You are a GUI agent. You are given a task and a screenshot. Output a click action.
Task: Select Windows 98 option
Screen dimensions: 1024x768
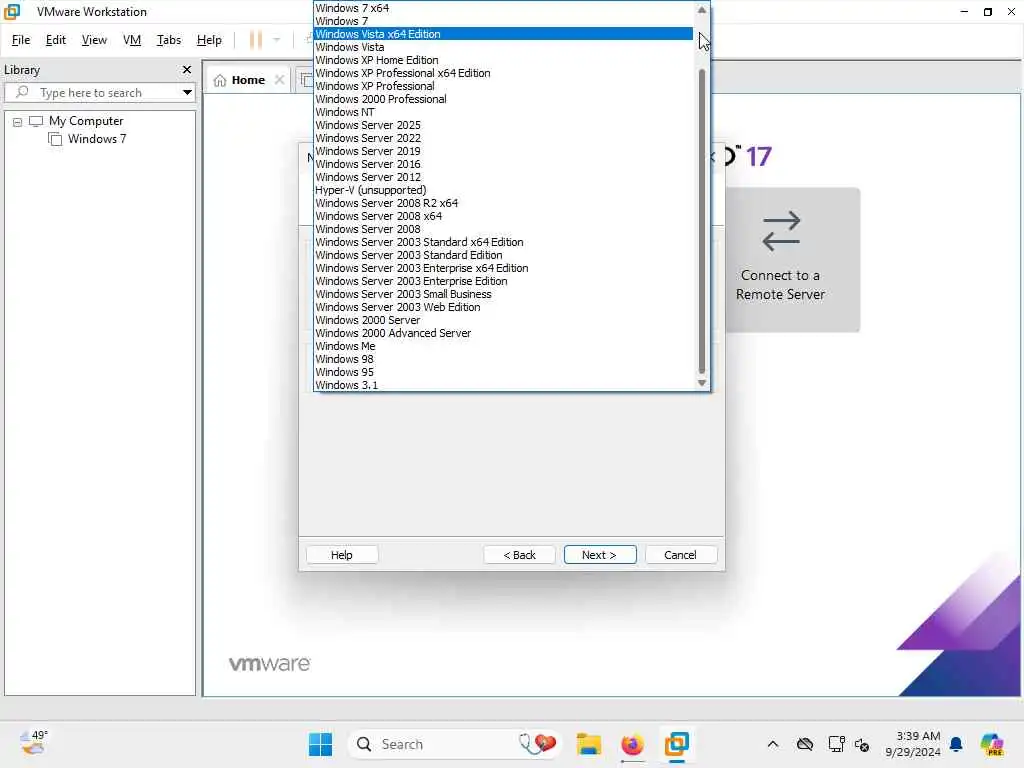503,359
